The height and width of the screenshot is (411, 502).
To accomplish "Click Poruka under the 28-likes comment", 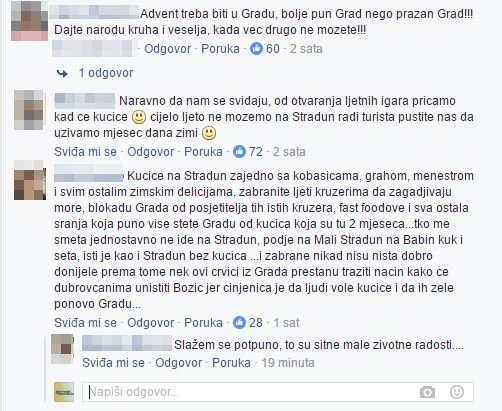I will tap(203, 323).
